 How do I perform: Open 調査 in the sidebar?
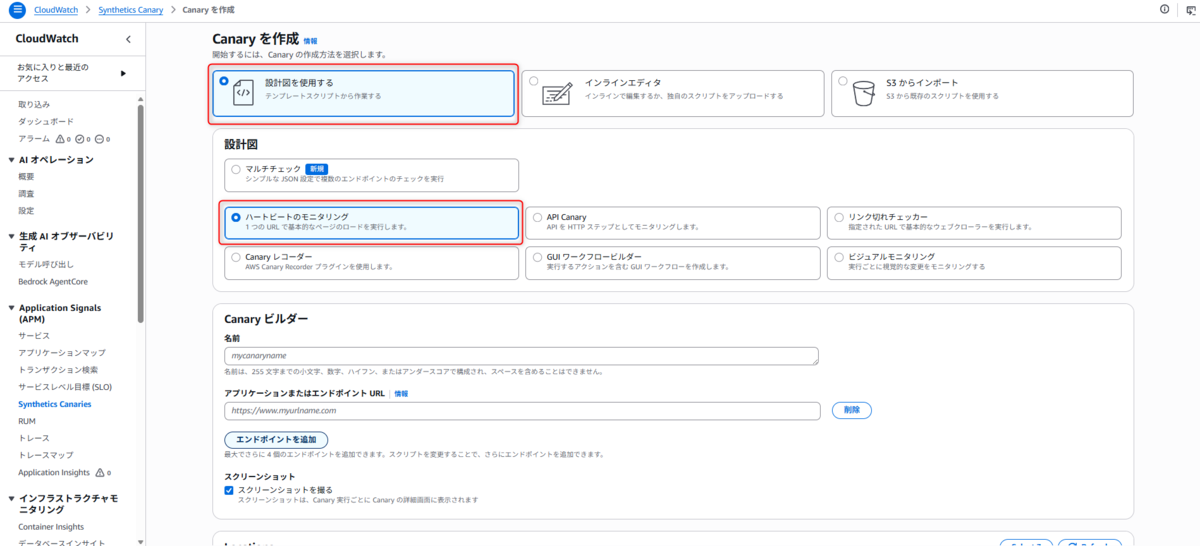[x=26, y=193]
